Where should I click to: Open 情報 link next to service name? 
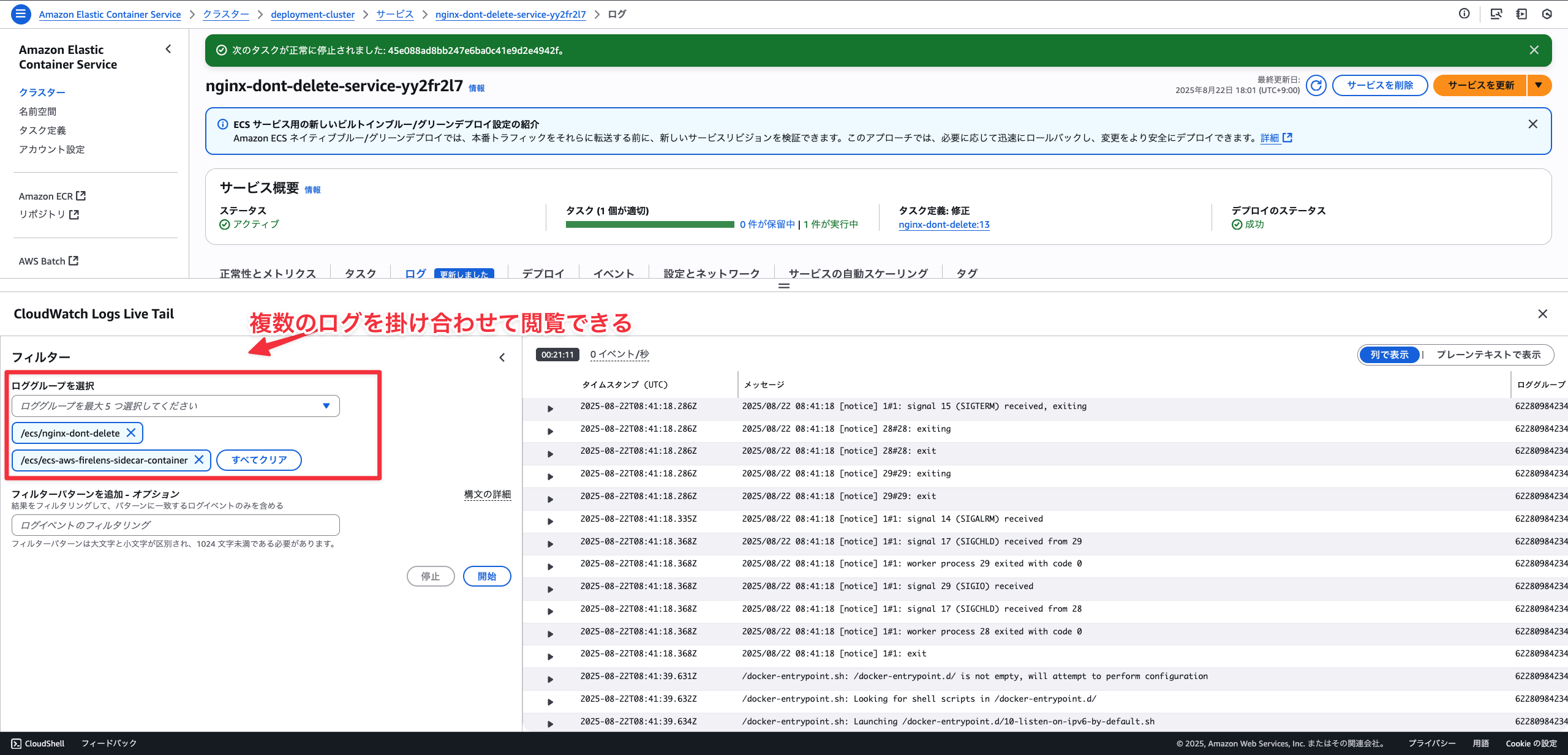[477, 88]
